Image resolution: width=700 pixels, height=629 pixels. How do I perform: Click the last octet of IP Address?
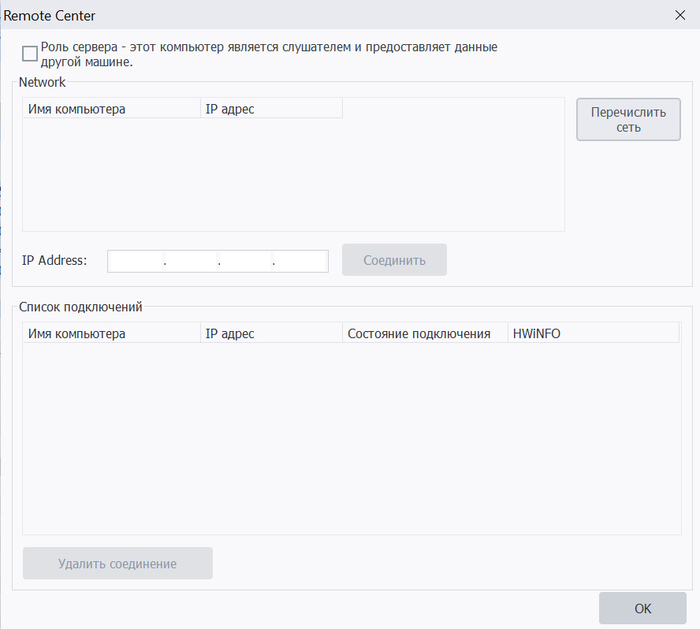(300, 261)
